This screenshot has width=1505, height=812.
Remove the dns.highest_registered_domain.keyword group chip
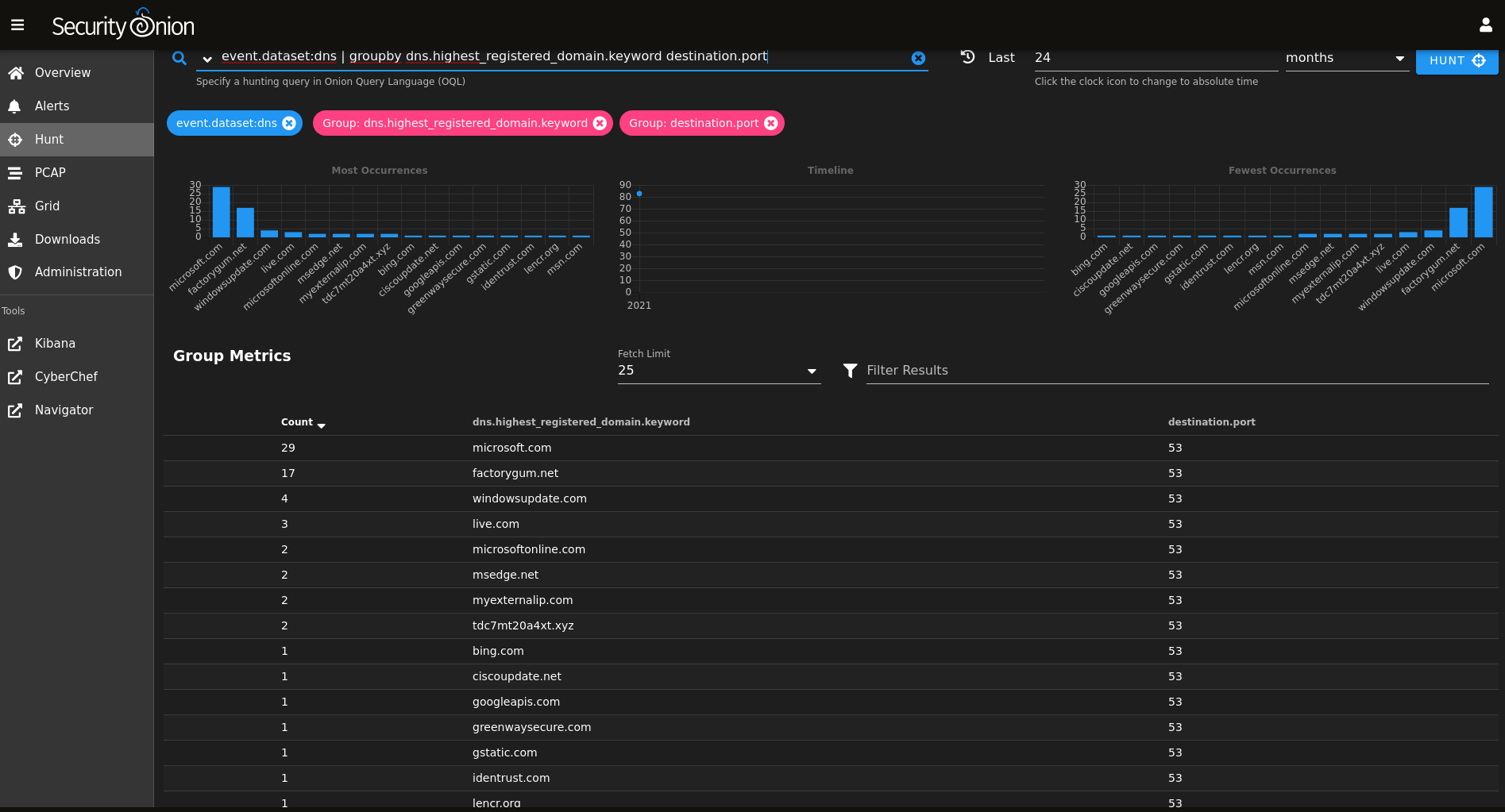tap(600, 123)
